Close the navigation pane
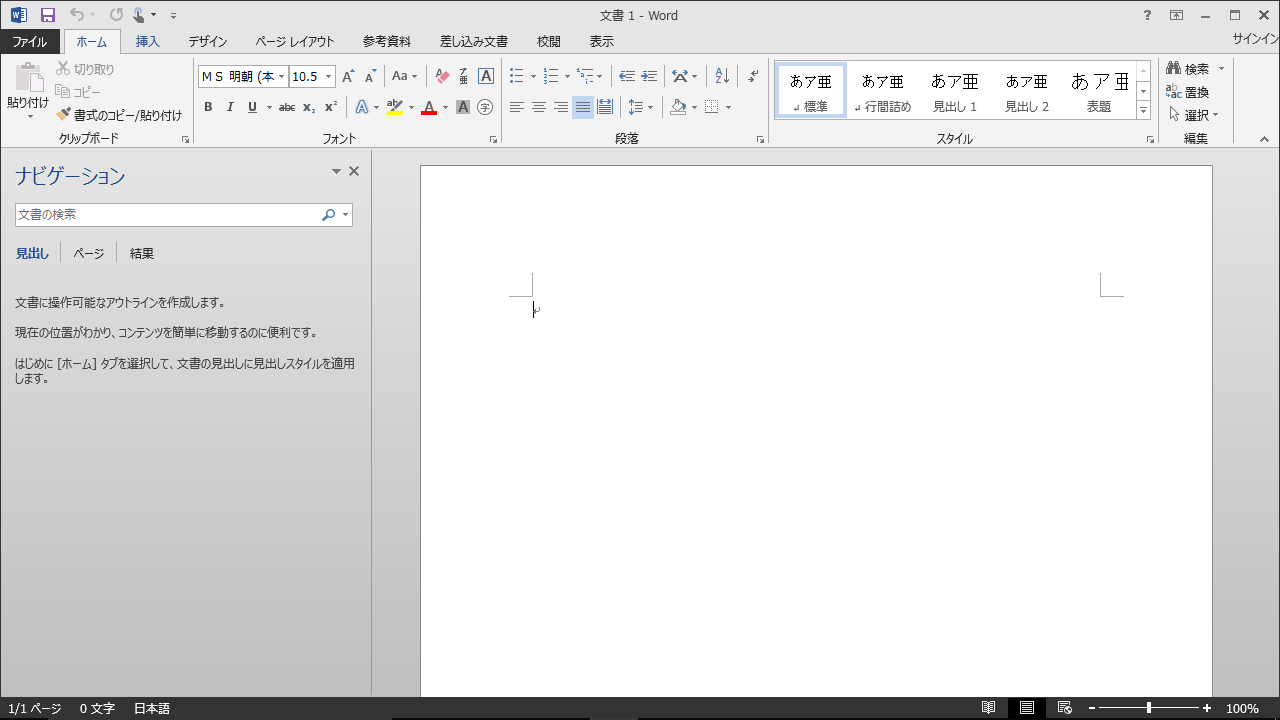Viewport: 1280px width, 720px height. (354, 172)
